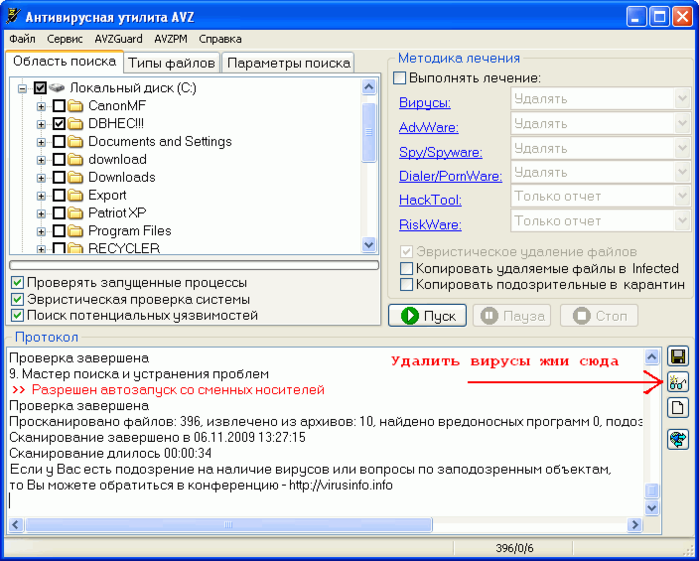Open the HackTool action dropdown
The width and height of the screenshot is (699, 561).
pos(682,196)
